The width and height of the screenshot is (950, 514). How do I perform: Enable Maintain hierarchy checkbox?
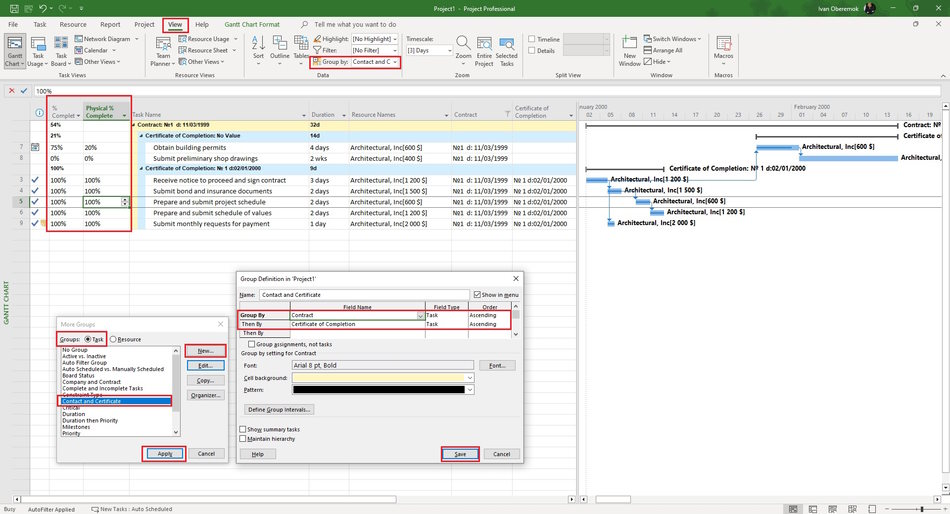click(243, 438)
